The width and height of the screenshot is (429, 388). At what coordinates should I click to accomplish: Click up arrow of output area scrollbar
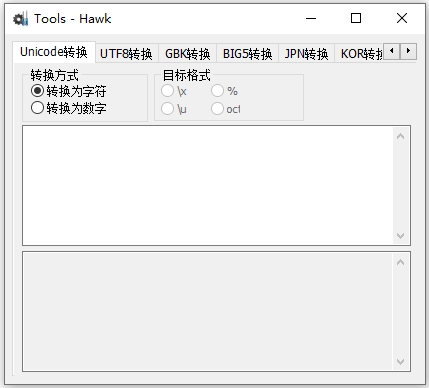click(400, 262)
